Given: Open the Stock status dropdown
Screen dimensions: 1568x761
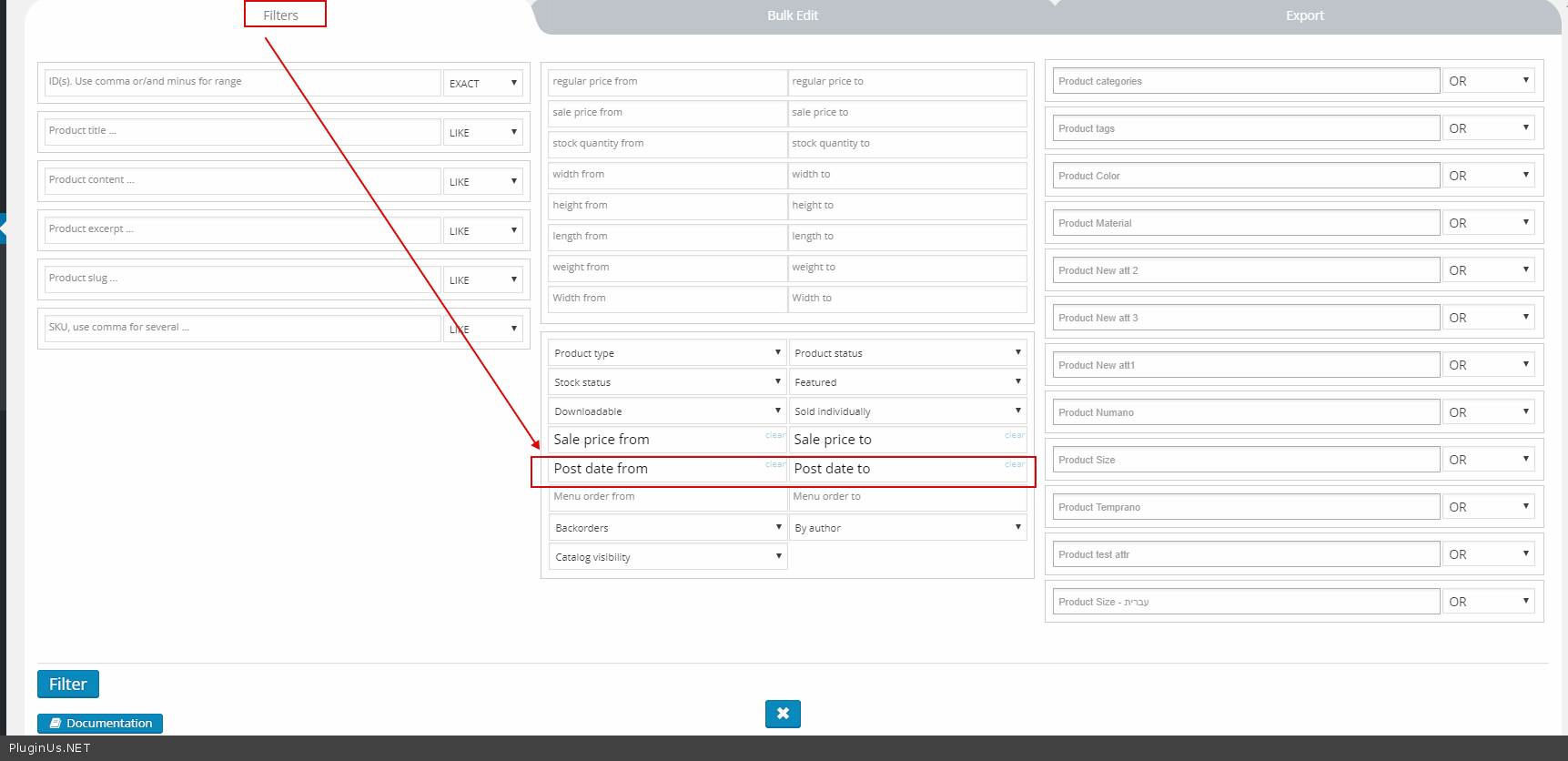Looking at the screenshot, I should click(x=667, y=382).
